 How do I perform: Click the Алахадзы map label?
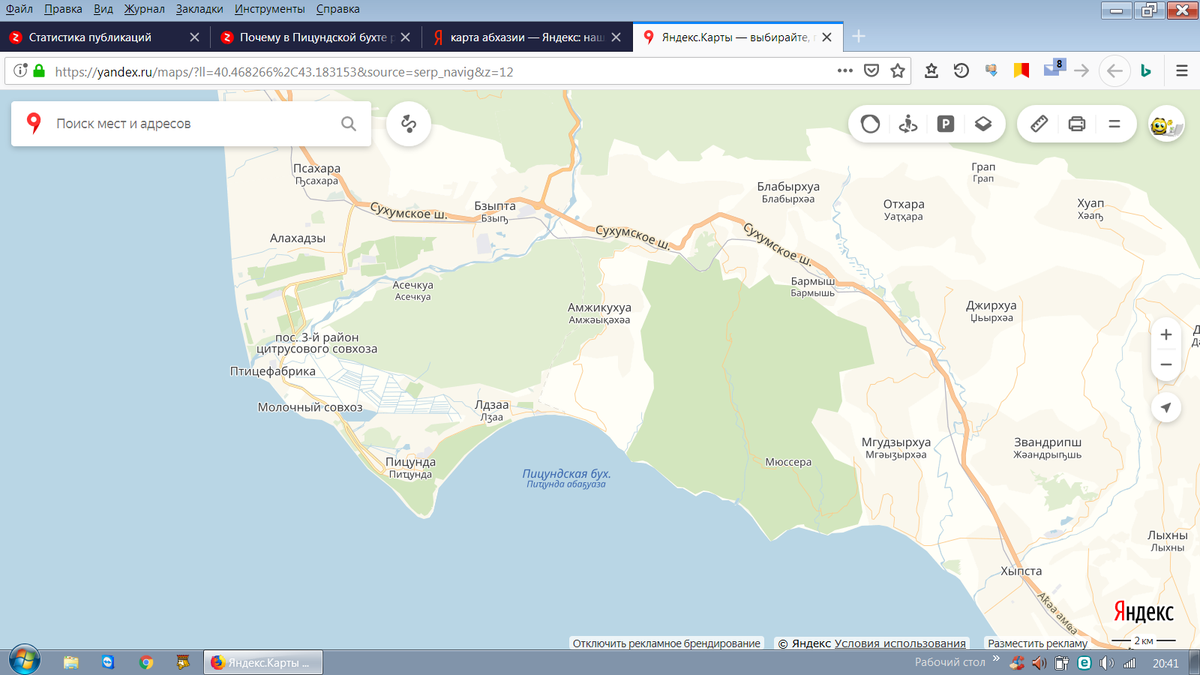point(298,239)
